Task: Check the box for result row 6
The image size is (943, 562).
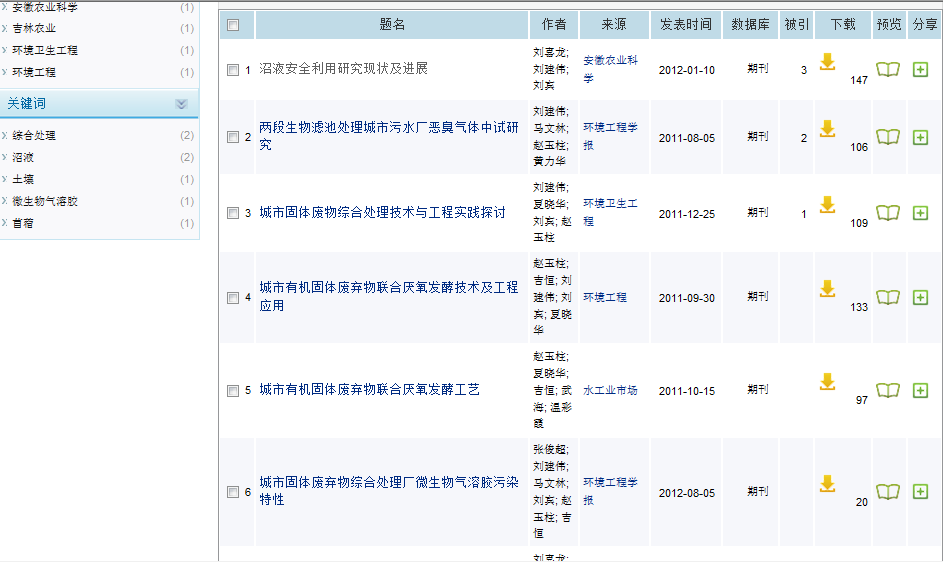Action: [233, 492]
